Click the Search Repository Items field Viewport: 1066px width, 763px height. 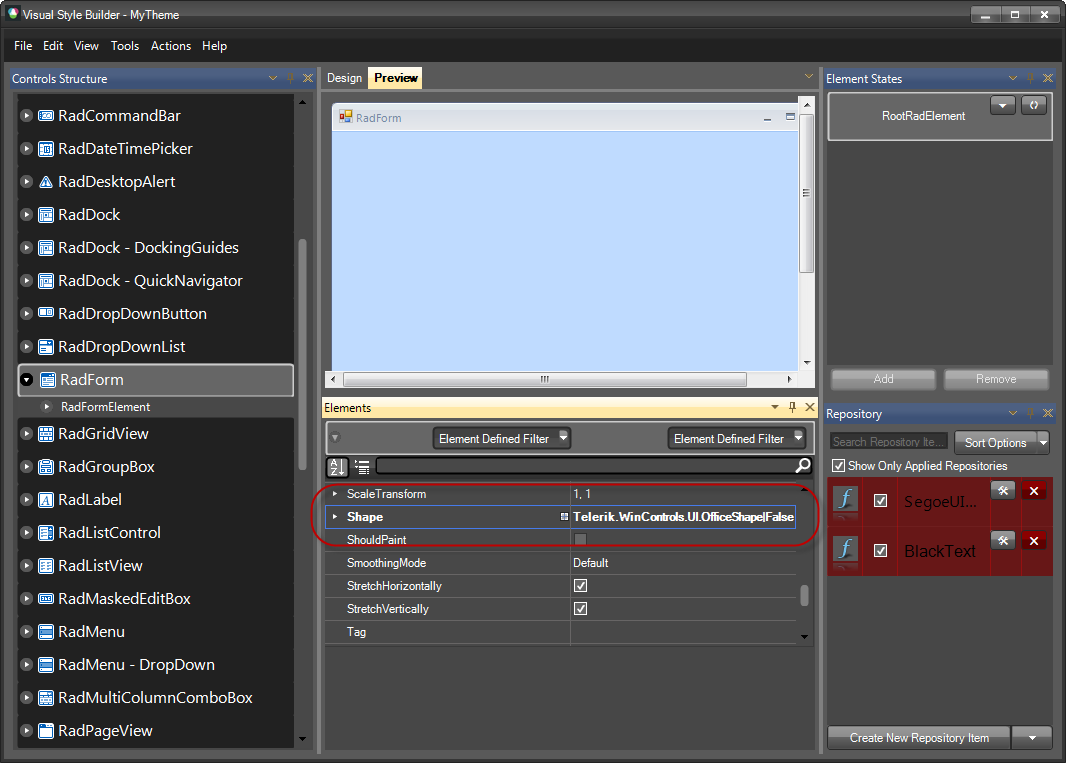pos(889,442)
